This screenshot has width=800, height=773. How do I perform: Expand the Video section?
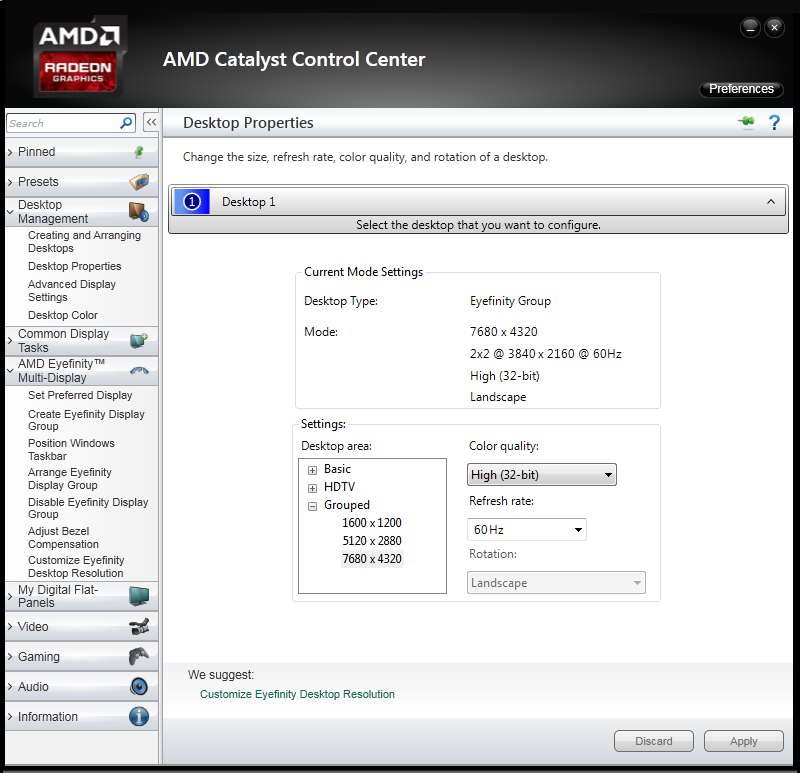coord(10,627)
